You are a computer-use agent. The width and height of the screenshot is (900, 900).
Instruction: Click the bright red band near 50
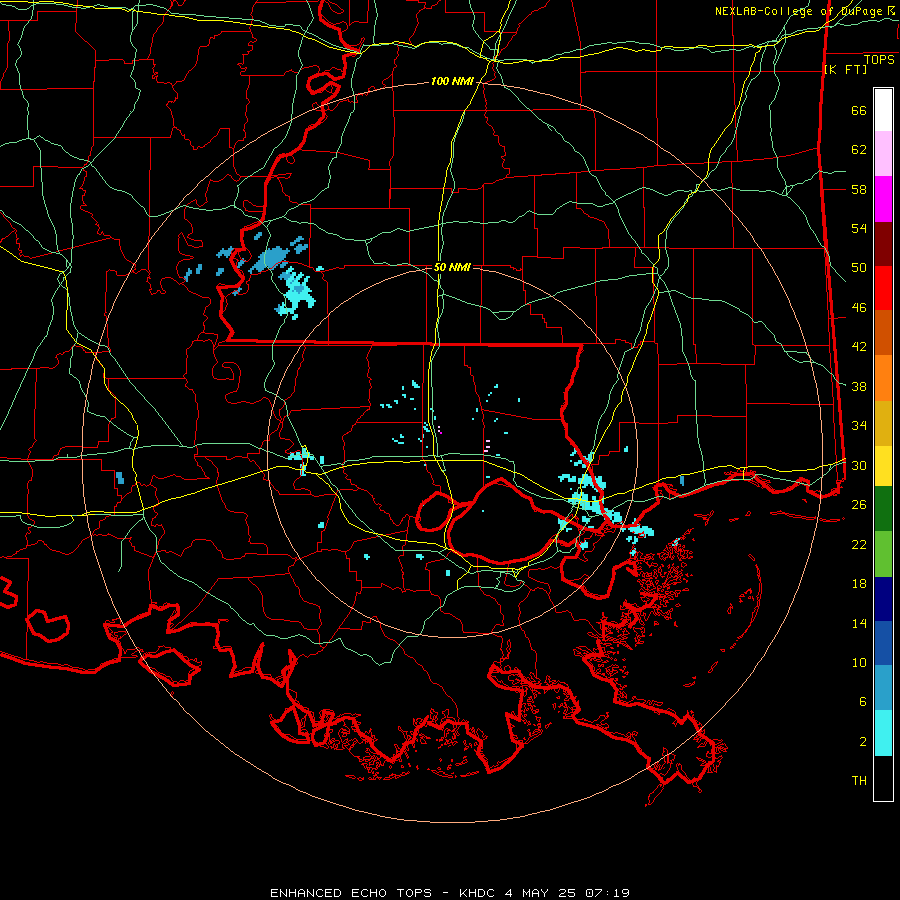click(x=883, y=288)
